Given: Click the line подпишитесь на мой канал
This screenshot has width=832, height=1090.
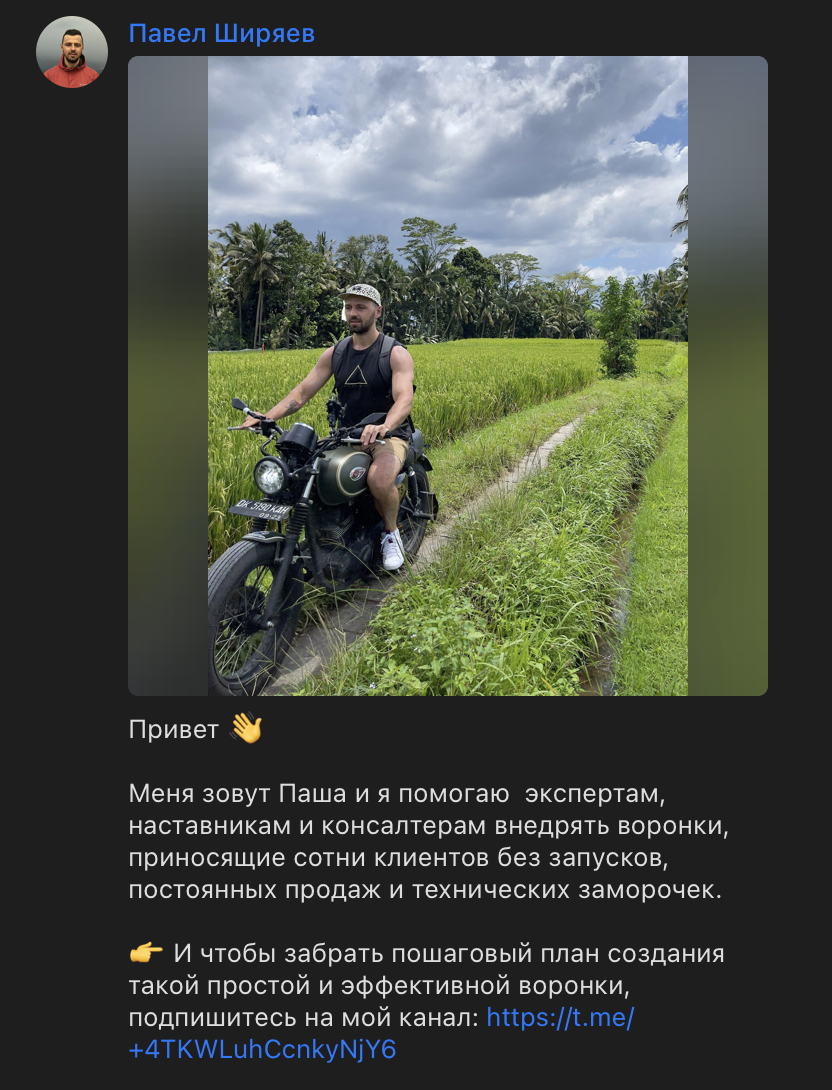Looking at the screenshot, I should coord(304,1018).
